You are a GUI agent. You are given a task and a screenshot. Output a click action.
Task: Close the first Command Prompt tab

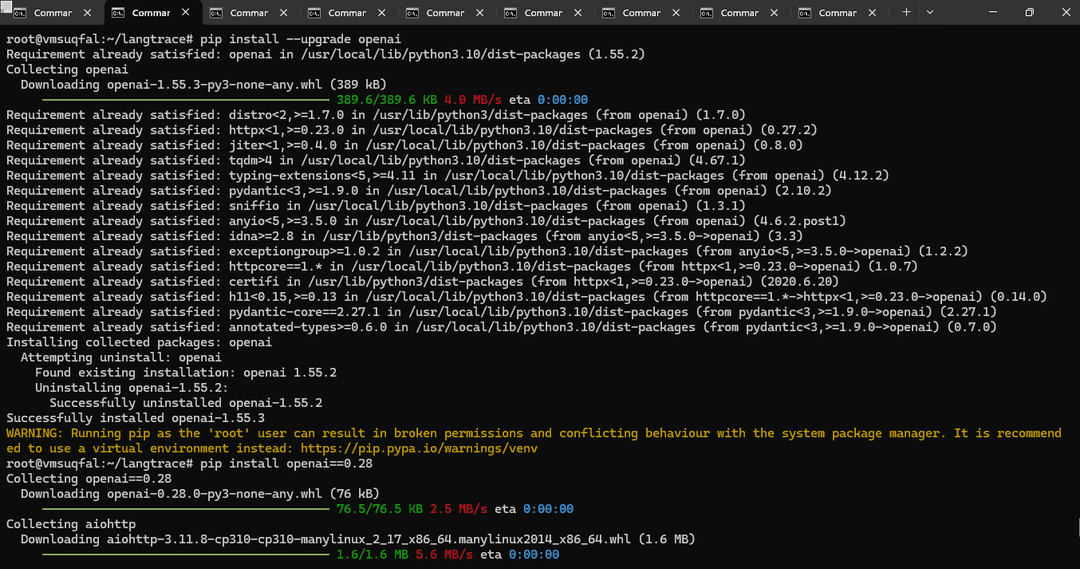click(x=87, y=13)
